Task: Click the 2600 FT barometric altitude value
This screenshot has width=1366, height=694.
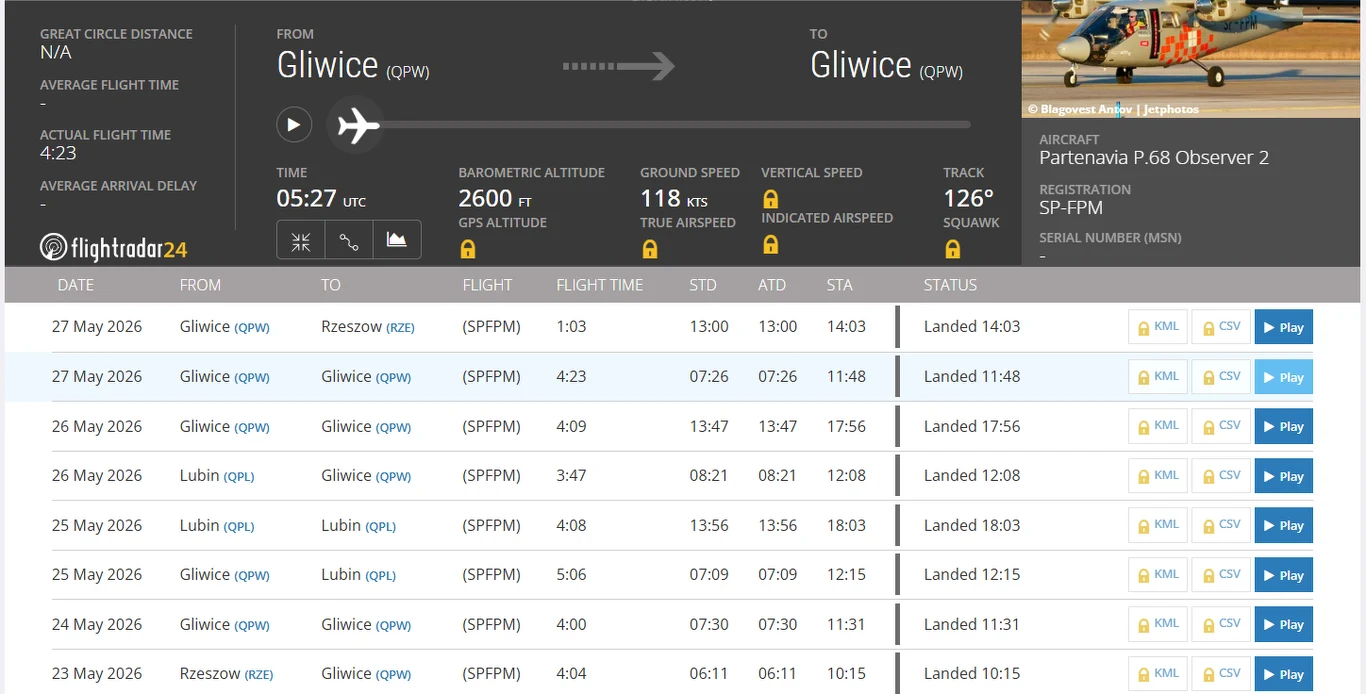Action: tap(495, 199)
